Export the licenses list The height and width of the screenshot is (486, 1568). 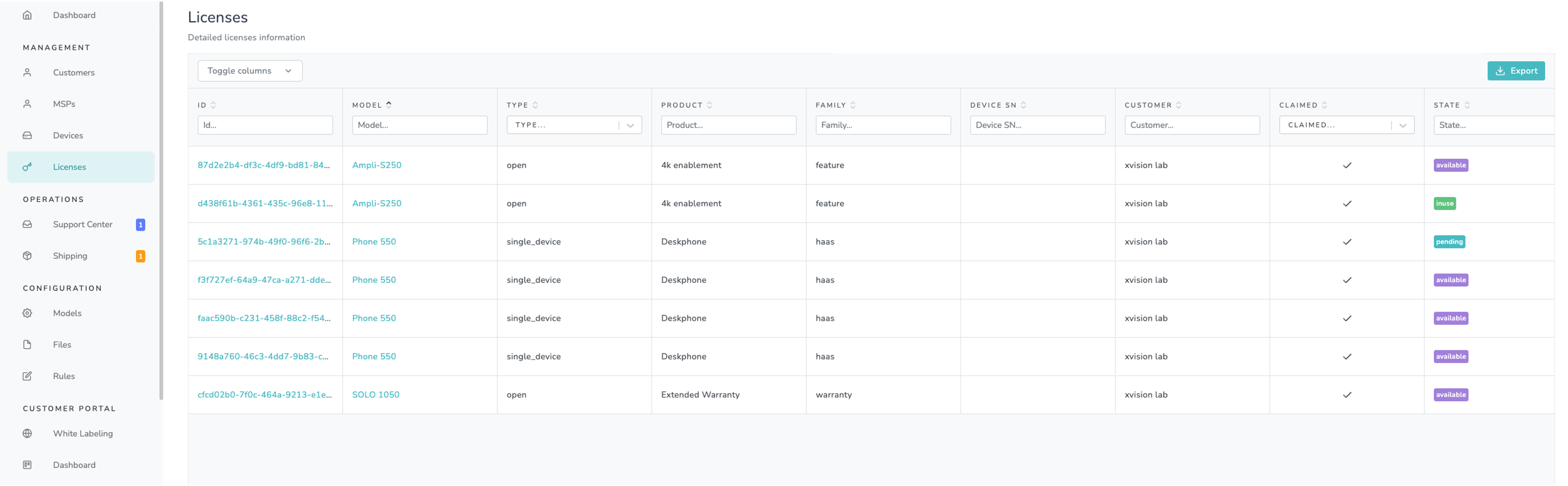click(x=1516, y=70)
